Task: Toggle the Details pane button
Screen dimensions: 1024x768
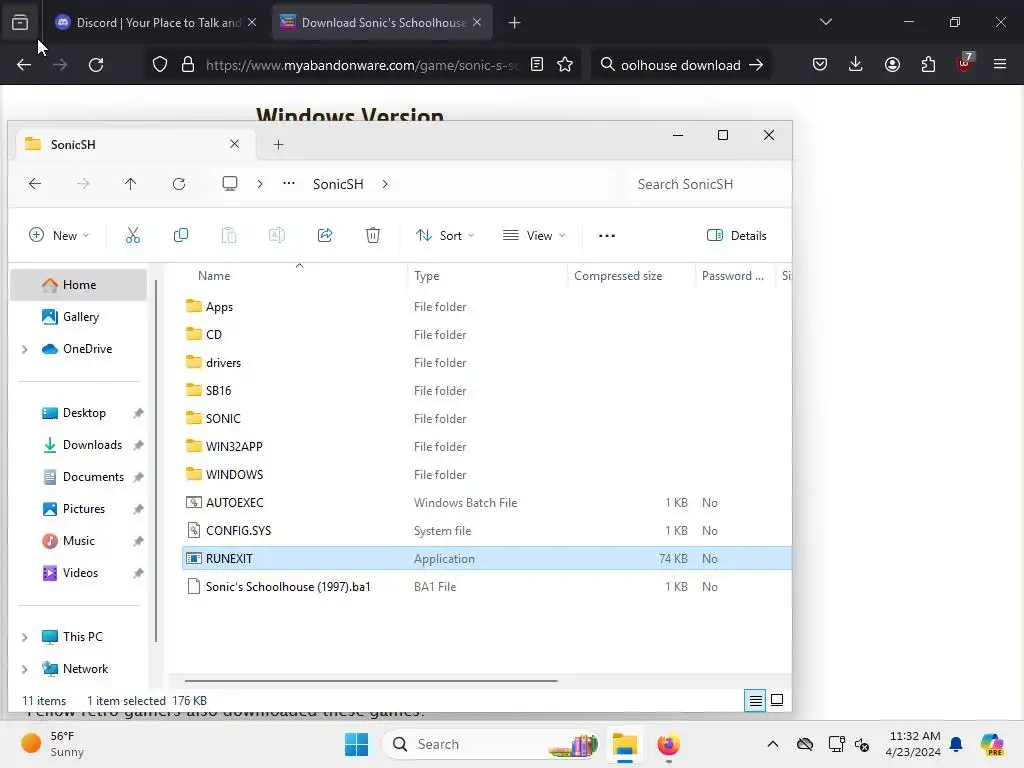Action: 737,236
